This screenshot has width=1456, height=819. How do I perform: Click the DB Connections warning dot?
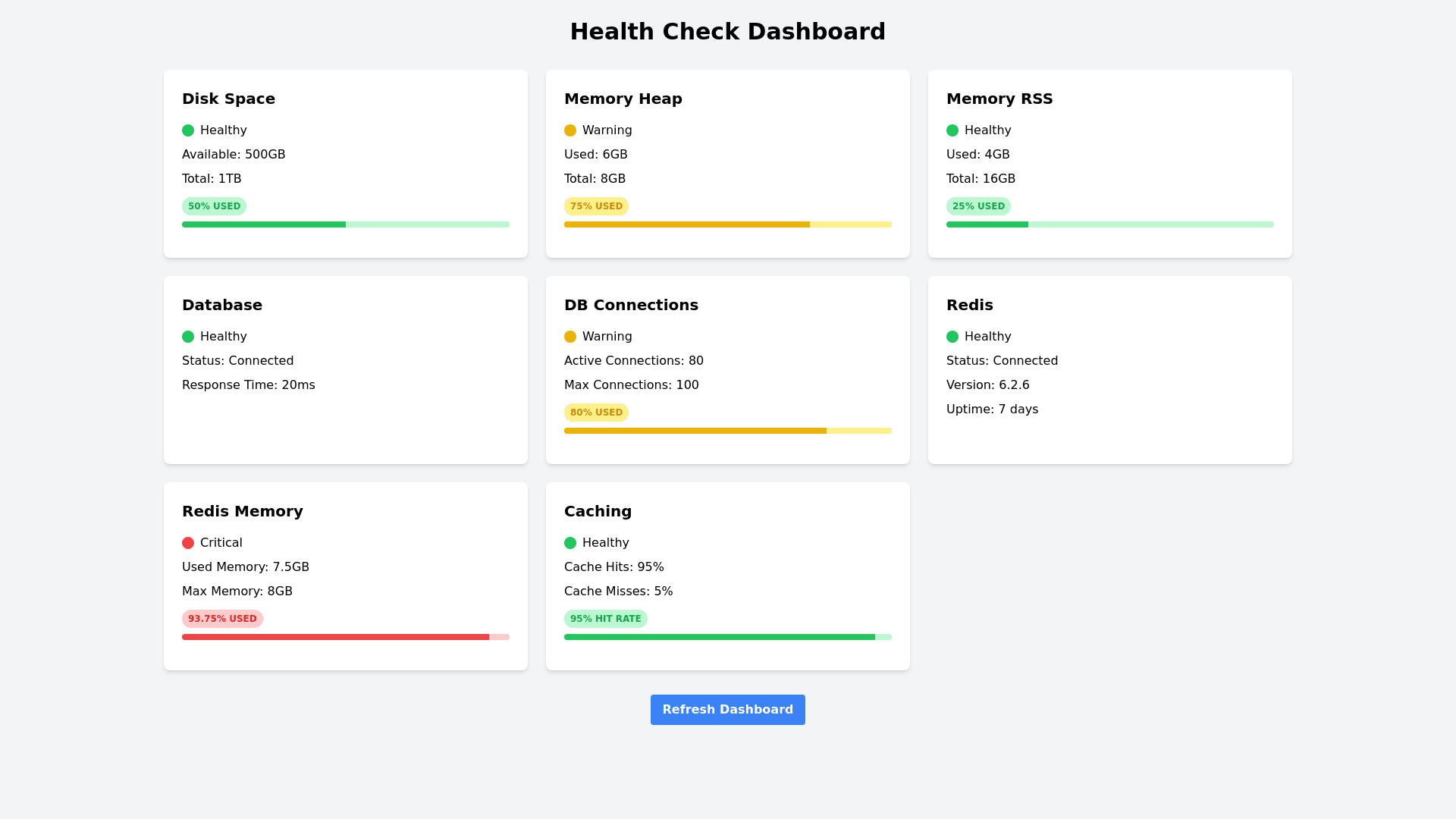coord(570,337)
